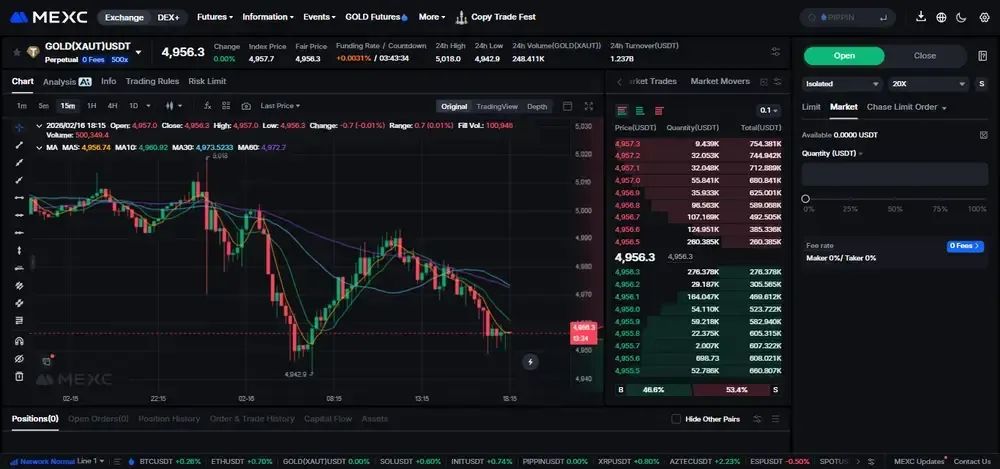Toggle dark mode with moon icon
Image resolution: width=1000 pixels, height=469 pixels.
961,17
